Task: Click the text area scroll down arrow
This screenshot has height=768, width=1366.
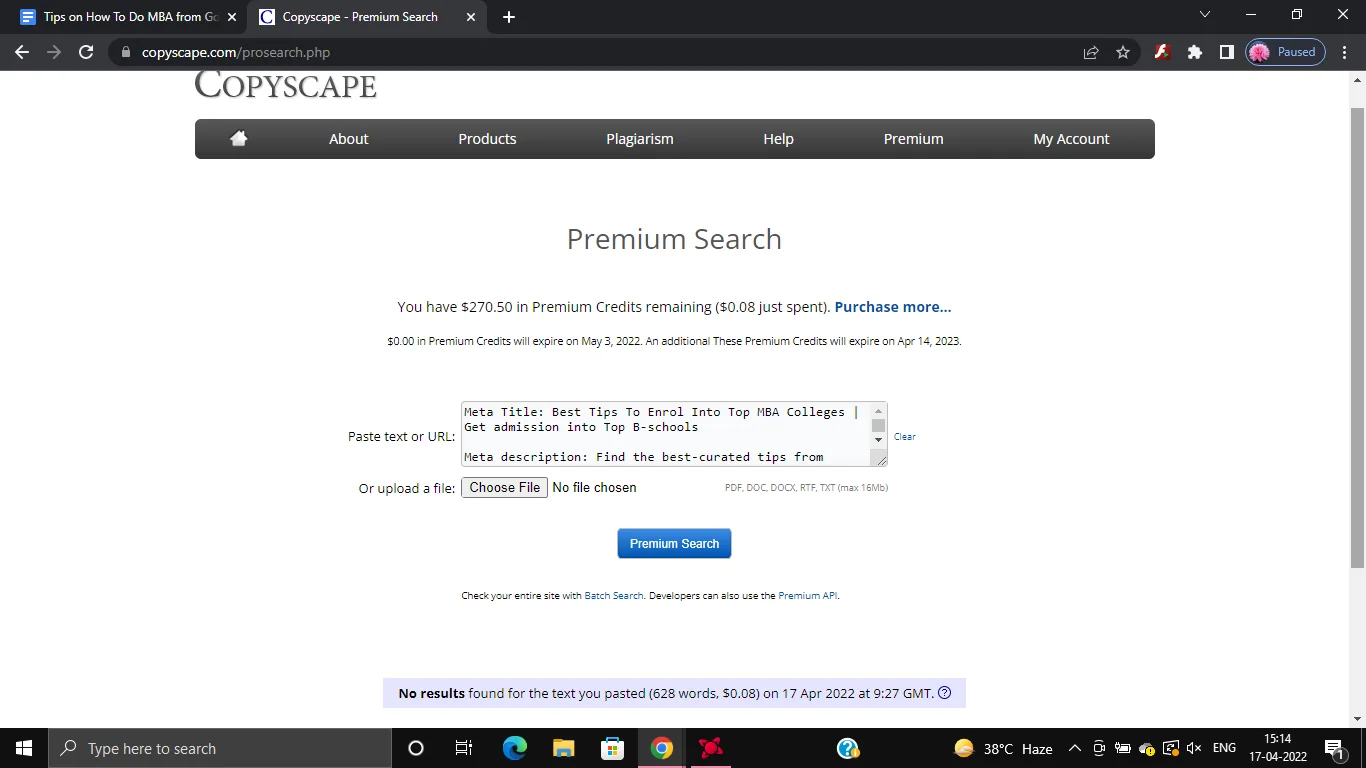Action: click(x=879, y=440)
